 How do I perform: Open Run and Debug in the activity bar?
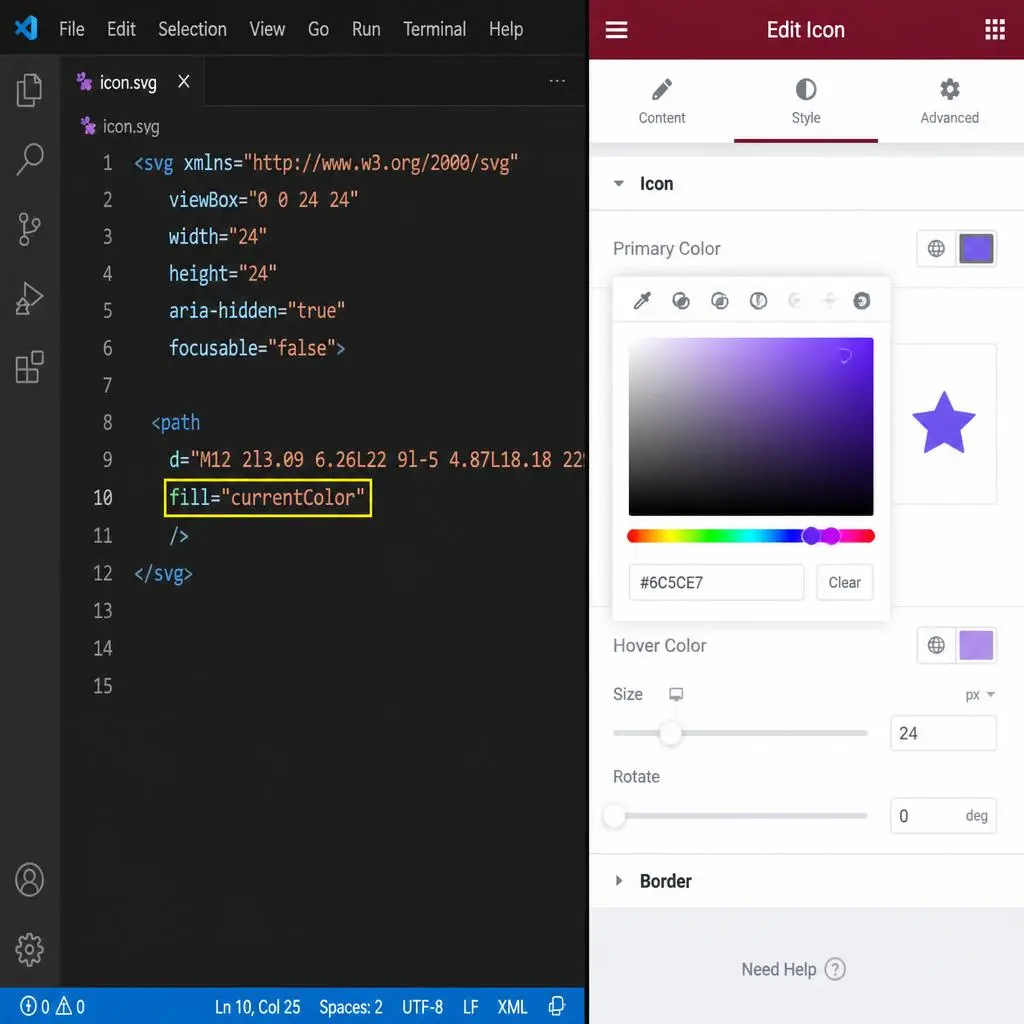point(29,298)
